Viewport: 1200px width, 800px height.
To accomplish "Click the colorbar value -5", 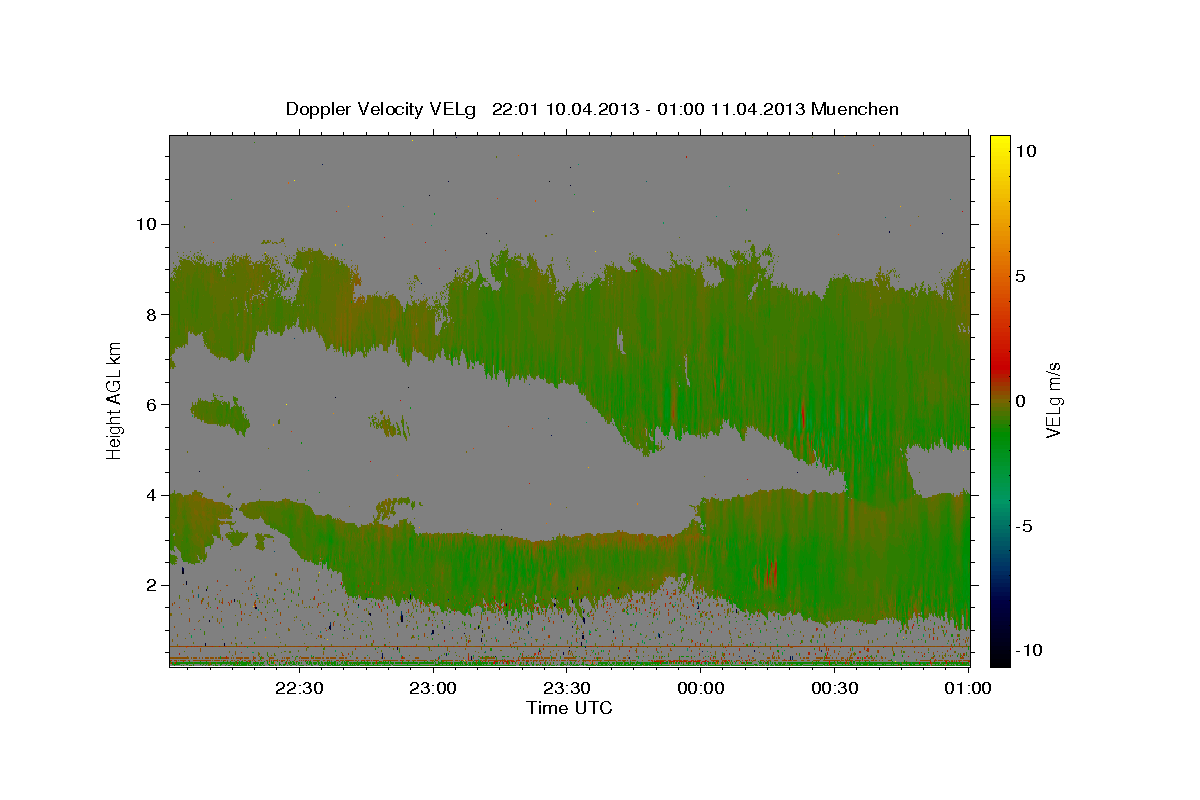I will 1024,526.
